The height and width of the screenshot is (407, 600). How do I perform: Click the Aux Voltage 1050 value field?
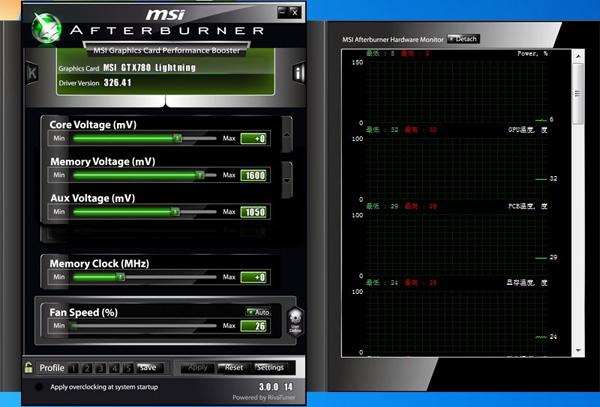click(x=254, y=212)
